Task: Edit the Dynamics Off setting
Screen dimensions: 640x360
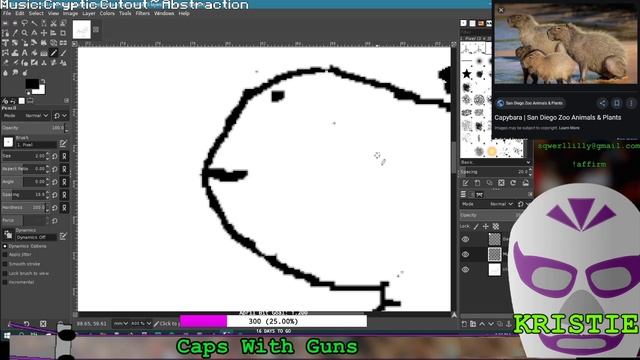Action: (63, 236)
